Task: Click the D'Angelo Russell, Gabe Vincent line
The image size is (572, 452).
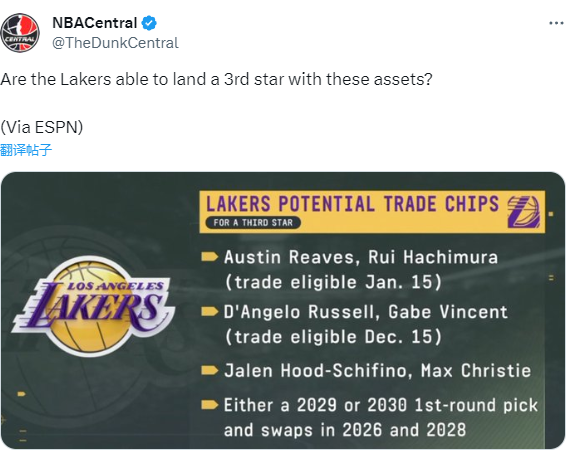Action: point(366,312)
